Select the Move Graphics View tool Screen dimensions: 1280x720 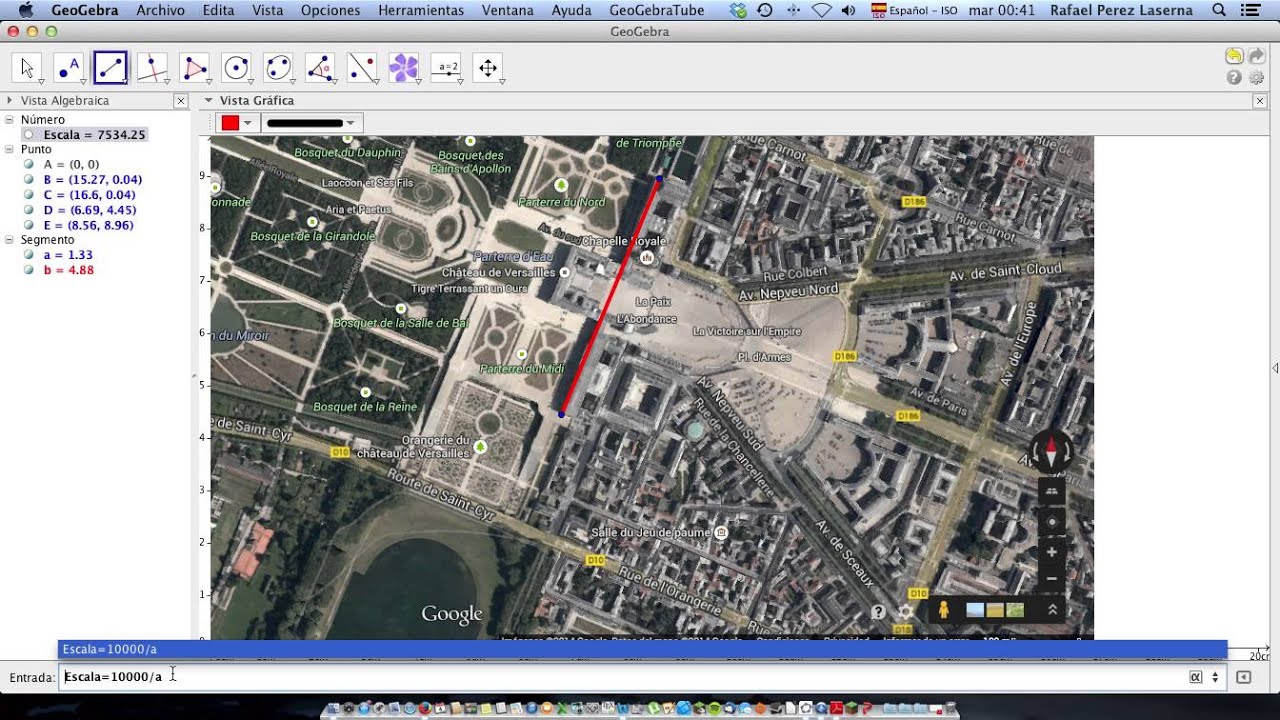point(488,68)
